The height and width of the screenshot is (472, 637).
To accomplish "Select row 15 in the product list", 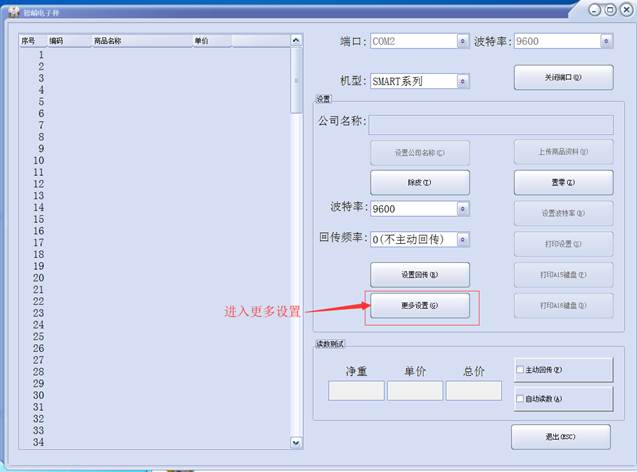I will (155, 219).
